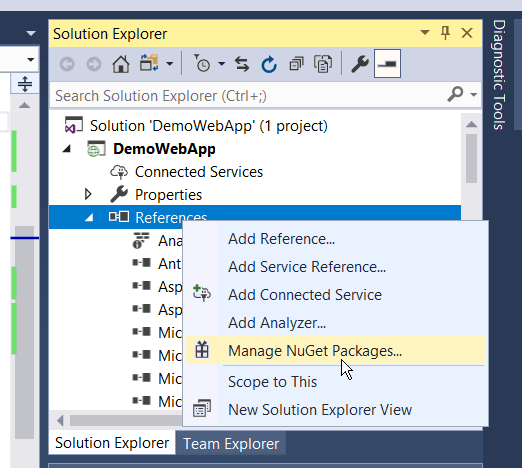Open the Solution Explorer window position dropdown
The image size is (522, 468).
coord(425,33)
